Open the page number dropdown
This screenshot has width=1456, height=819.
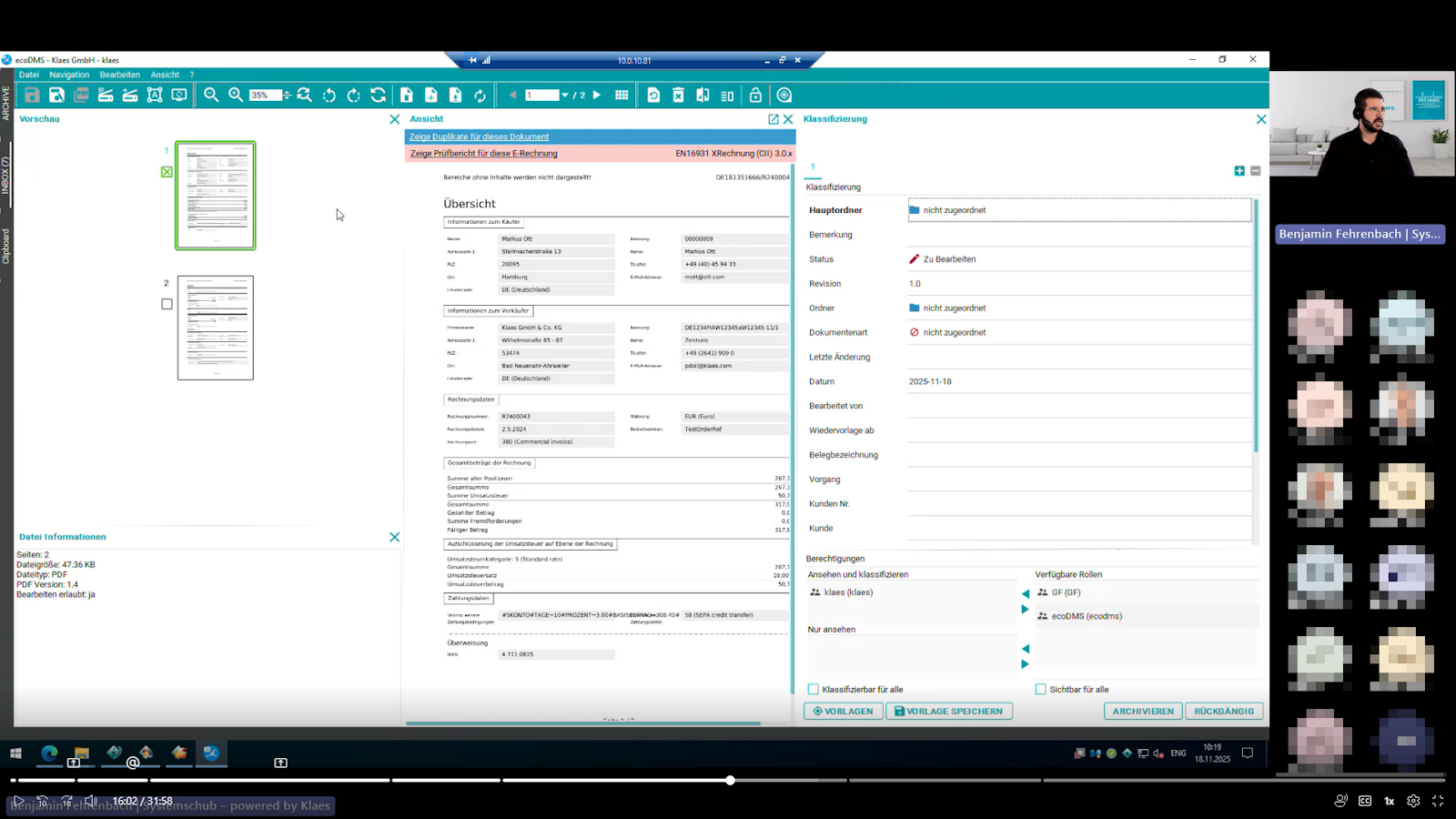point(564,95)
